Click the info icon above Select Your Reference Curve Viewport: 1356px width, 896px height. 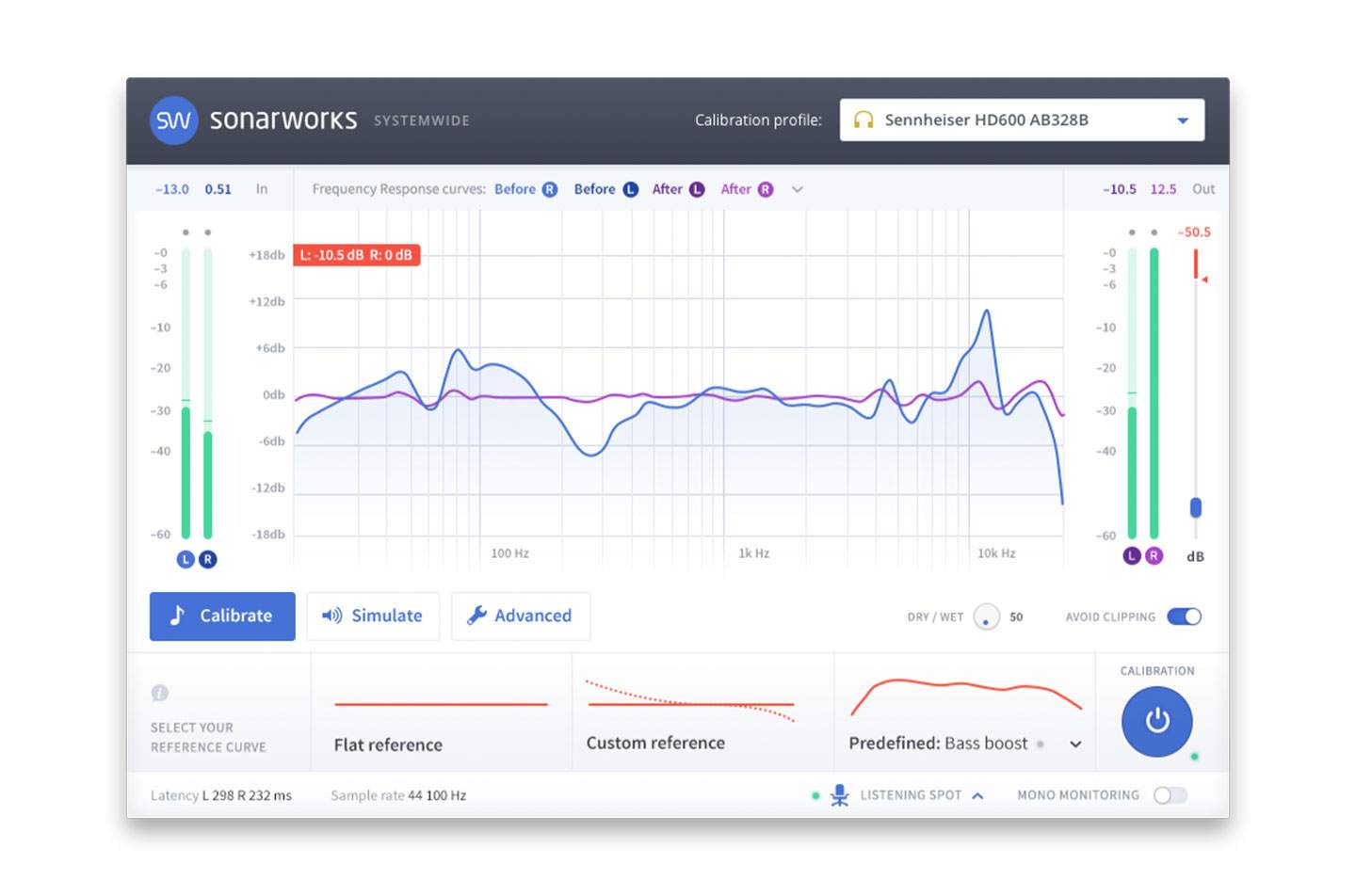(160, 694)
